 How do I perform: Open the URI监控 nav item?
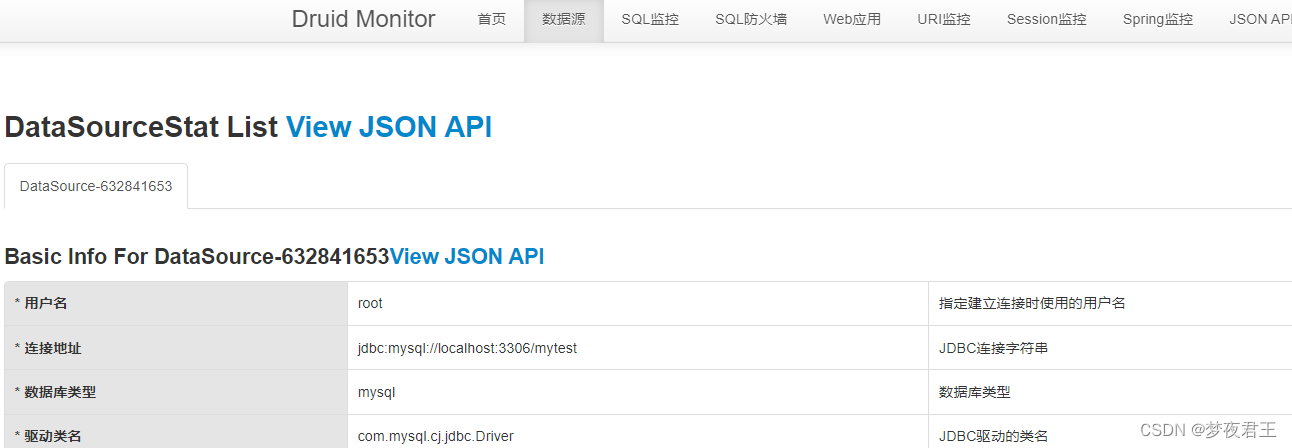click(x=944, y=19)
